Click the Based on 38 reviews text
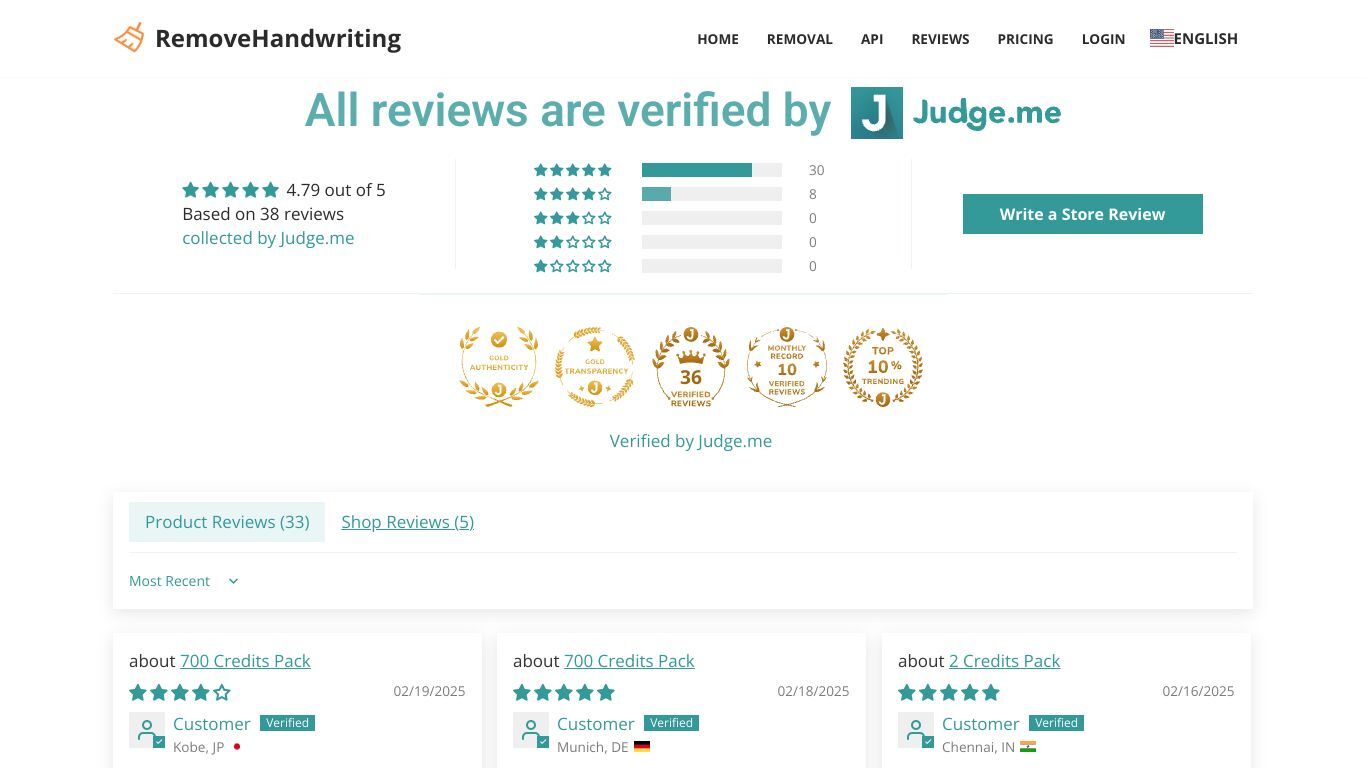The image size is (1366, 768). tap(263, 214)
